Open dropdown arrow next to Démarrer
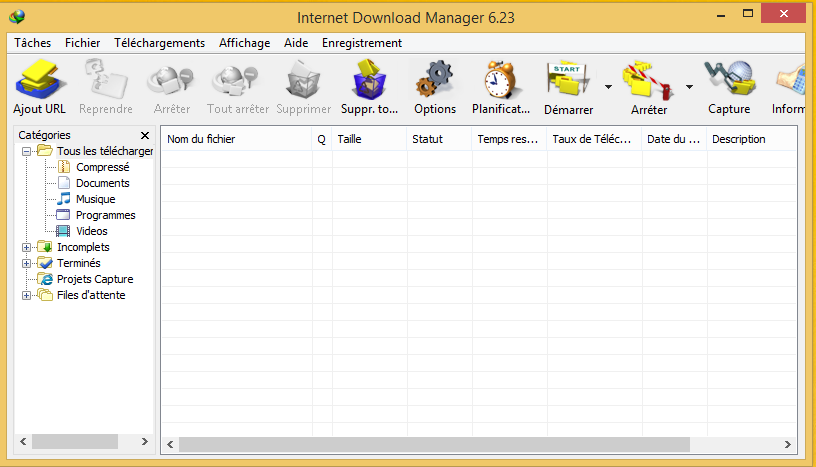Viewport: 816px width, 467px height. point(608,87)
